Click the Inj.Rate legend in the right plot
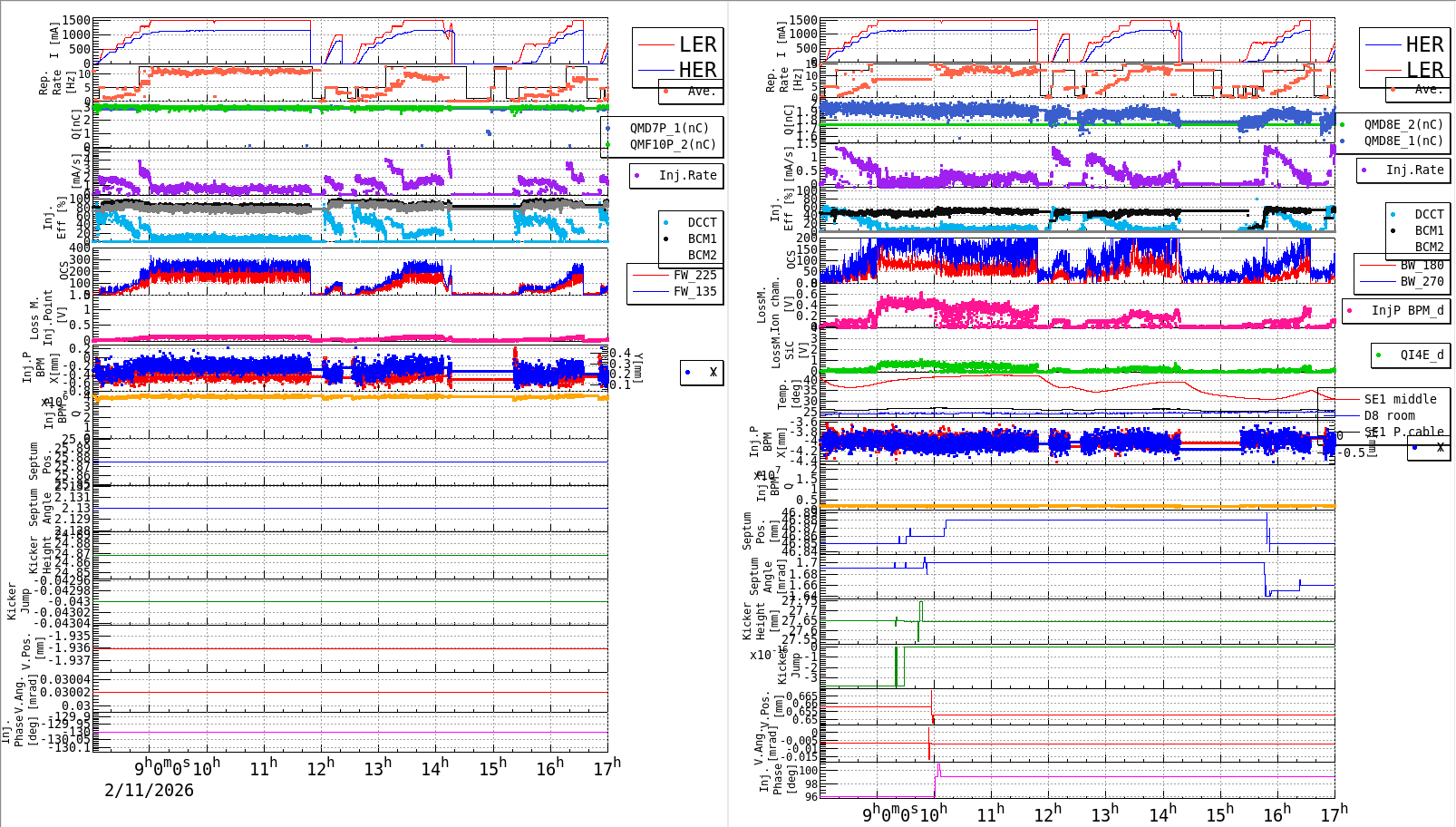Screen dimensions: 1456x827 (1414, 170)
